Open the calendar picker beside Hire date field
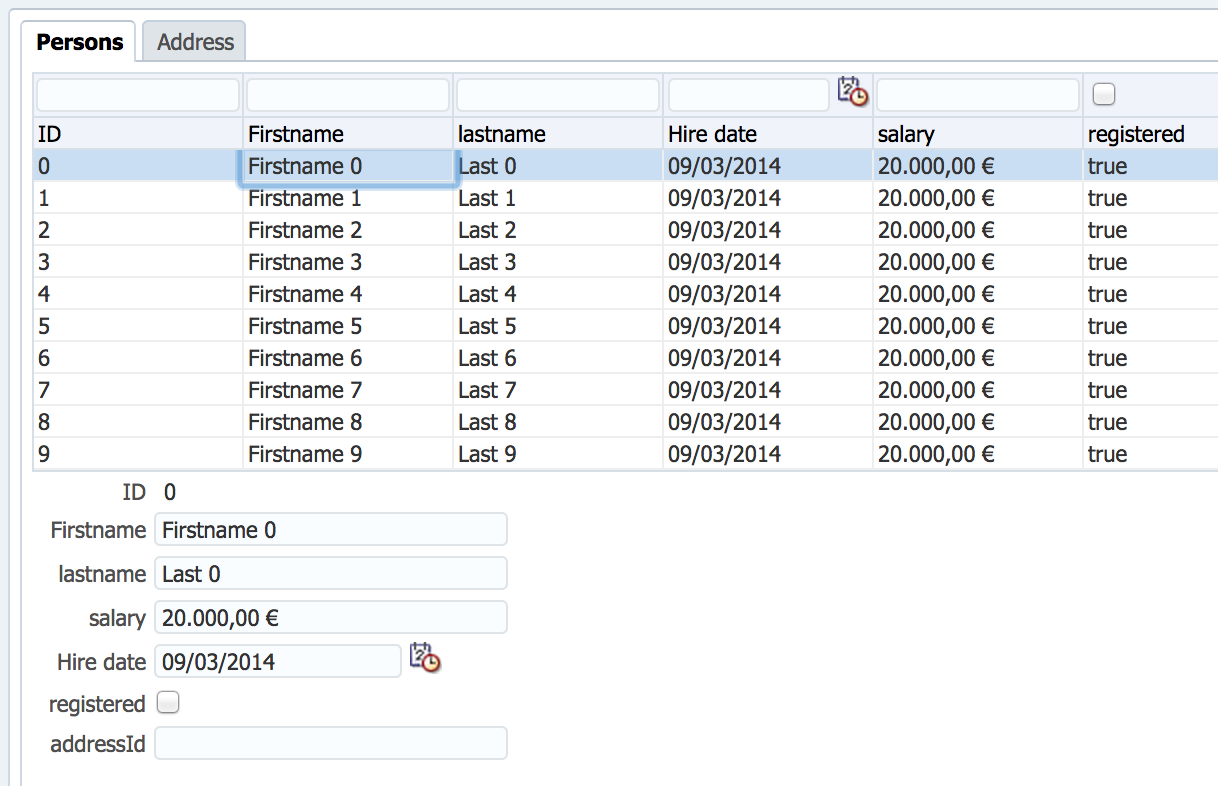The height and width of the screenshot is (786, 1218). 426,658
